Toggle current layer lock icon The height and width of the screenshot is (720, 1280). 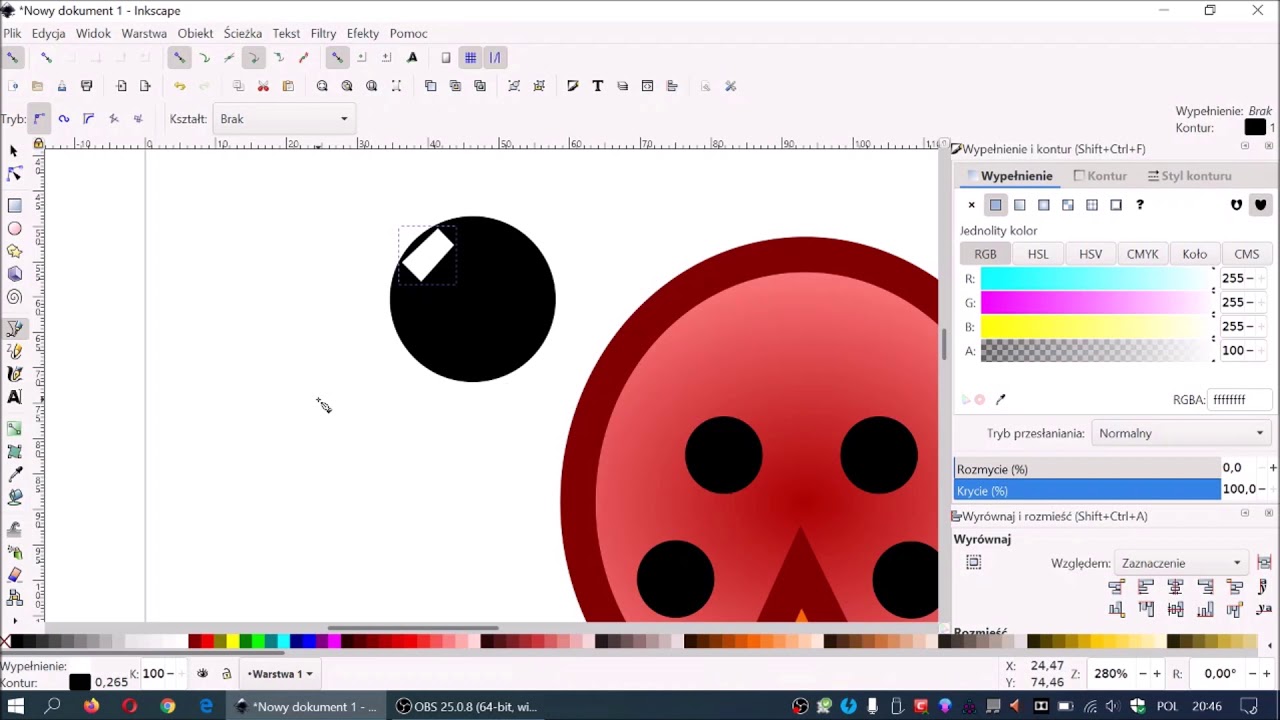click(226, 674)
